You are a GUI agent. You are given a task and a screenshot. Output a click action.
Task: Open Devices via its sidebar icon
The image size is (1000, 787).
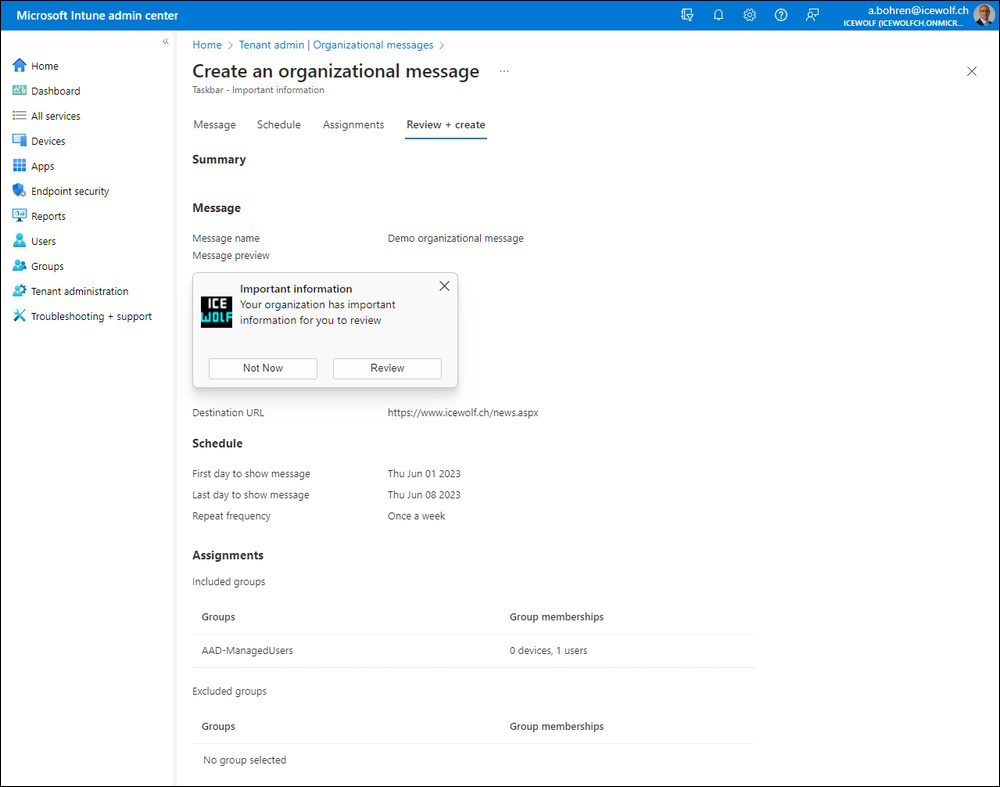[x=20, y=140]
